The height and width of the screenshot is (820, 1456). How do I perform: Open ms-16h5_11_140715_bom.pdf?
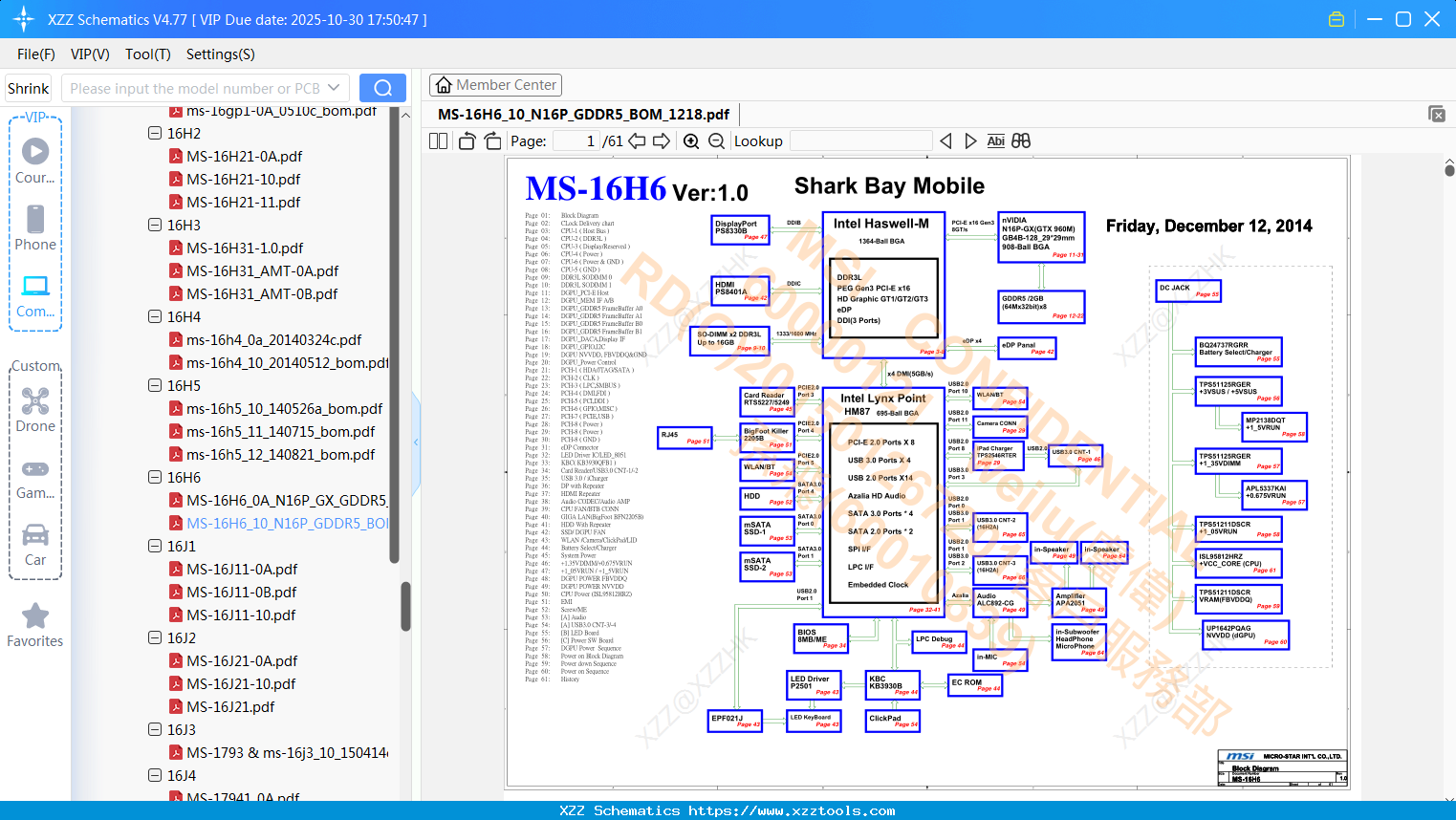coord(281,431)
